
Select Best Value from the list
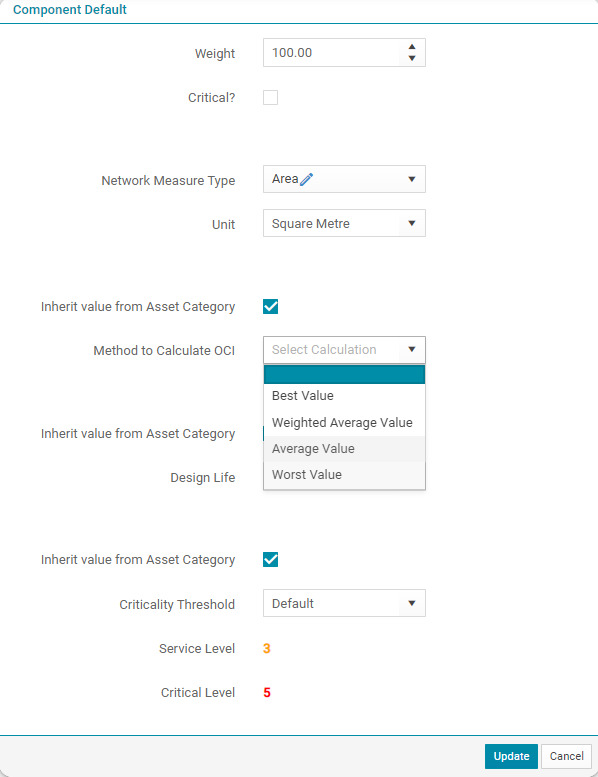click(x=344, y=395)
